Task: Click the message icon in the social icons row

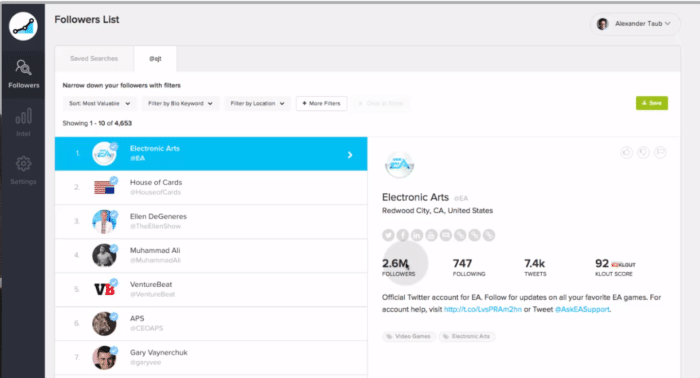Action: pos(446,235)
